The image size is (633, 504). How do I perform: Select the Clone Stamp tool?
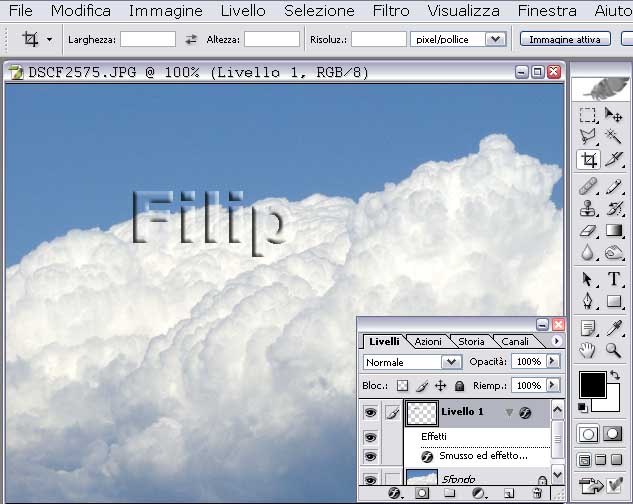[x=589, y=208]
